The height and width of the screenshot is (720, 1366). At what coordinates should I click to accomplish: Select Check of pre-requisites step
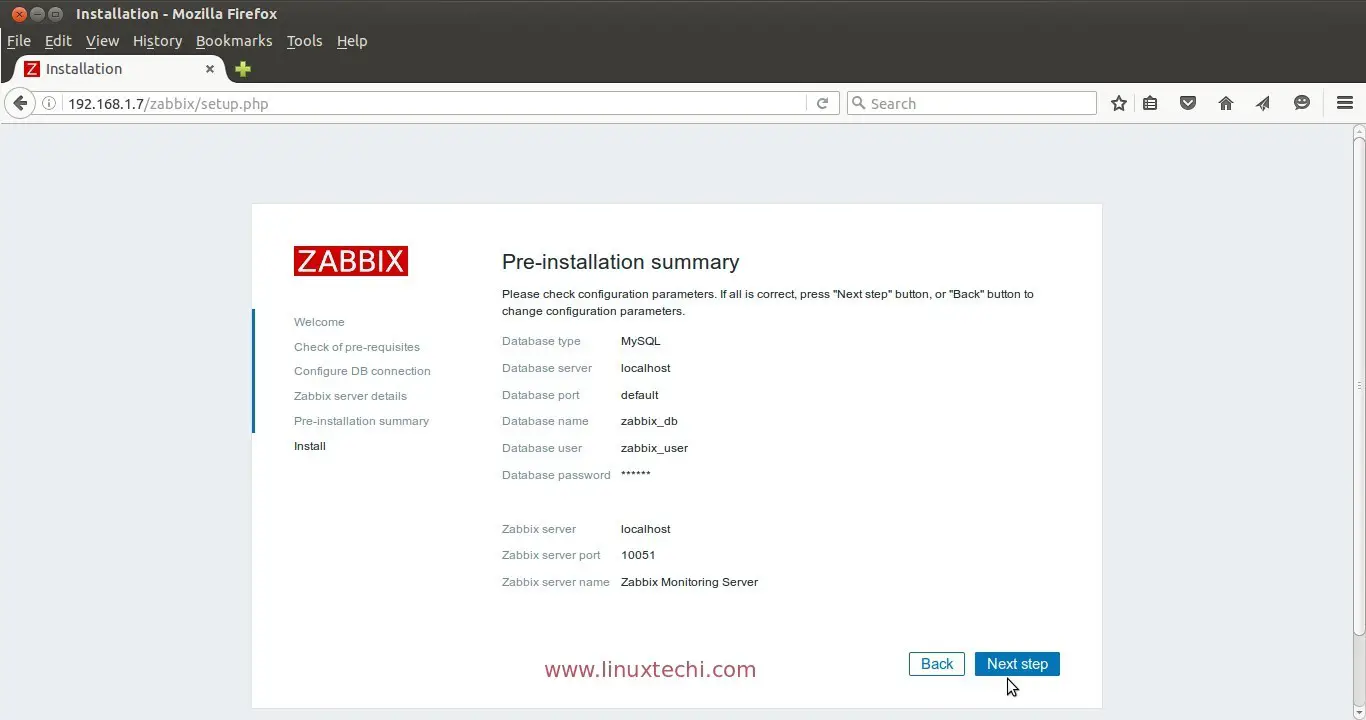[x=357, y=347]
